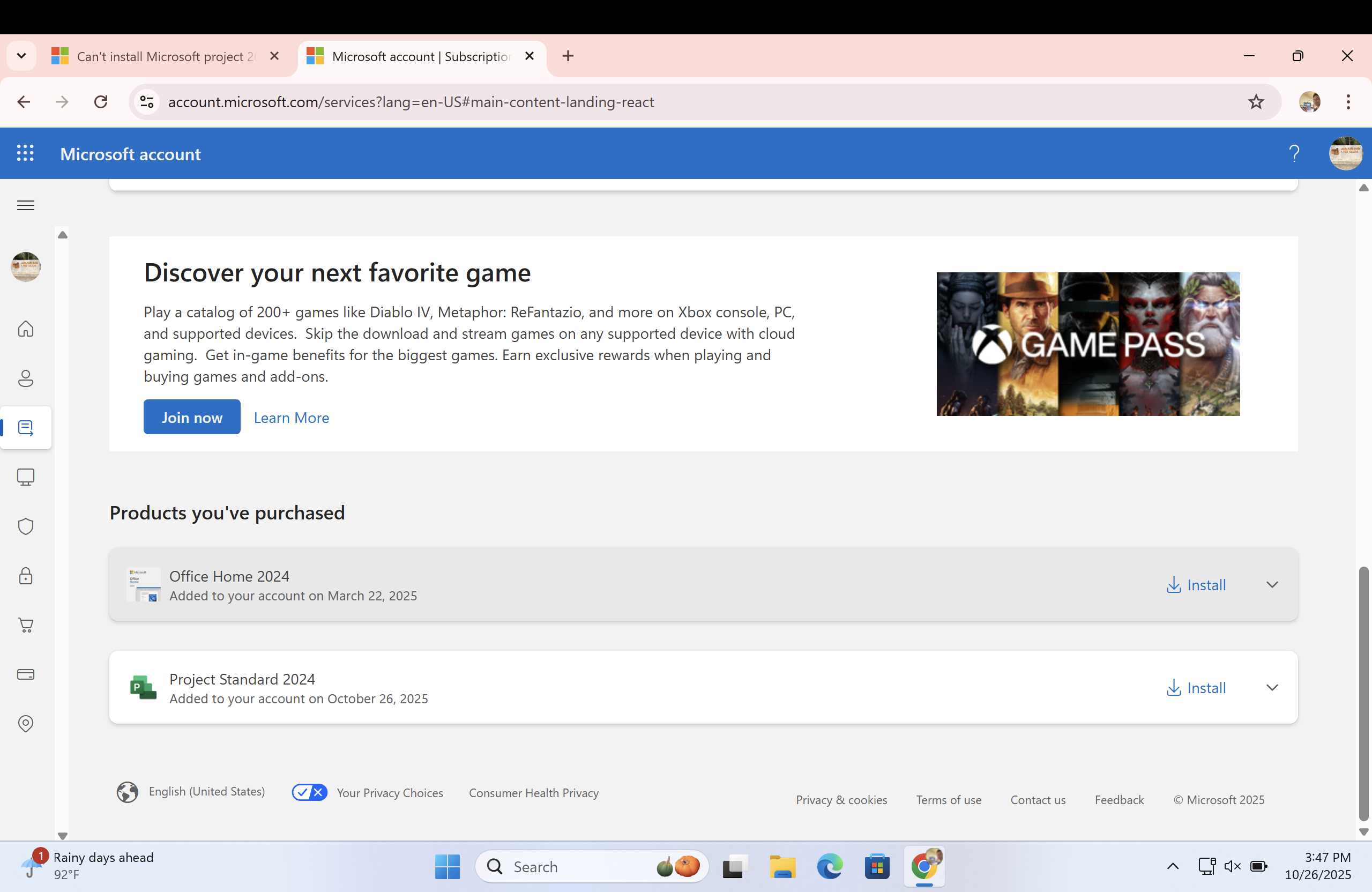Expand Office Home 2024 details chevron
This screenshot has height=892, width=1372.
pyautogui.click(x=1272, y=585)
